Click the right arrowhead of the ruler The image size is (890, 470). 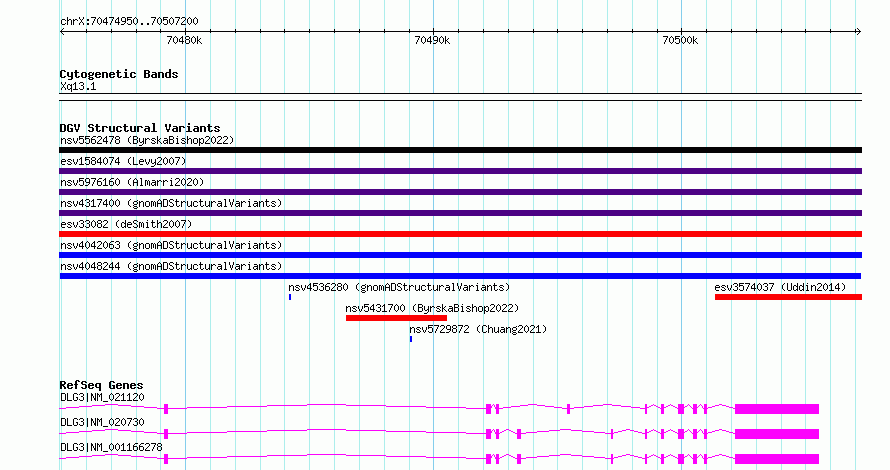click(858, 32)
